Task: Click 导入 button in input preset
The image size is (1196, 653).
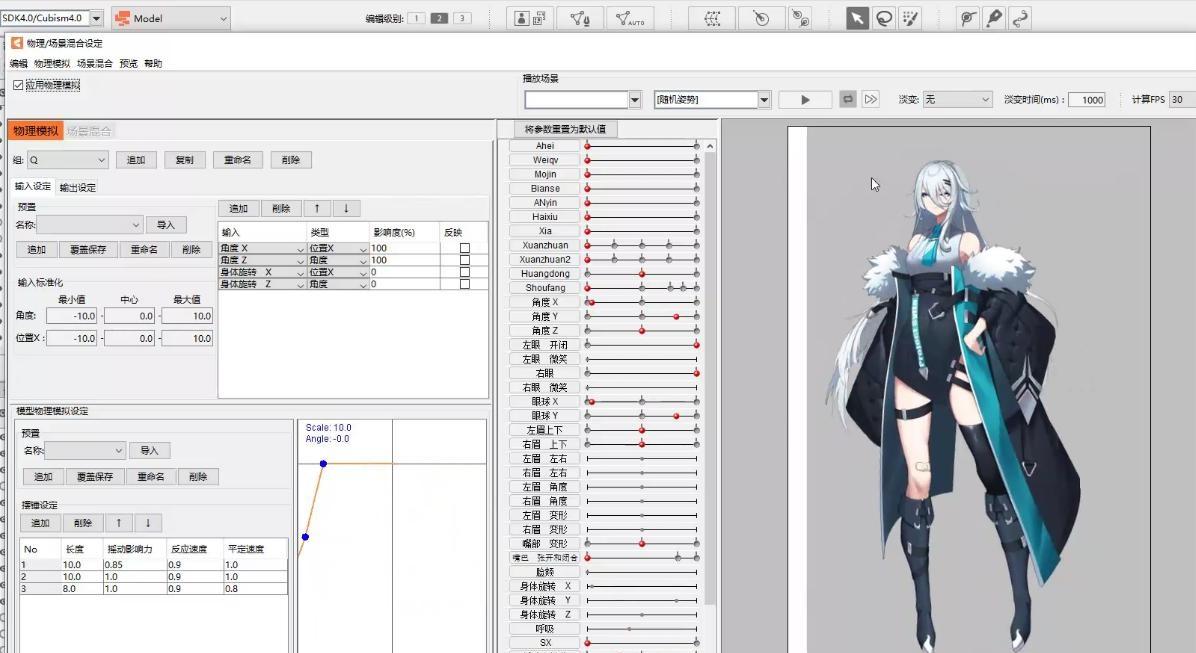Action: pyautogui.click(x=166, y=225)
